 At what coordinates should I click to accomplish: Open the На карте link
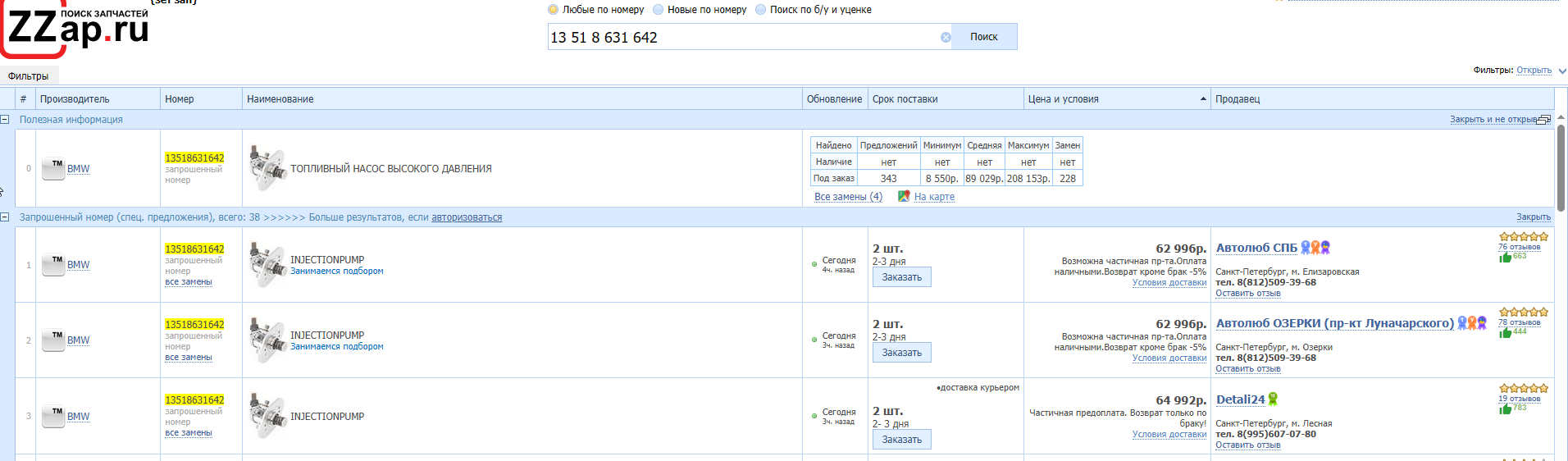pyautogui.click(x=934, y=197)
